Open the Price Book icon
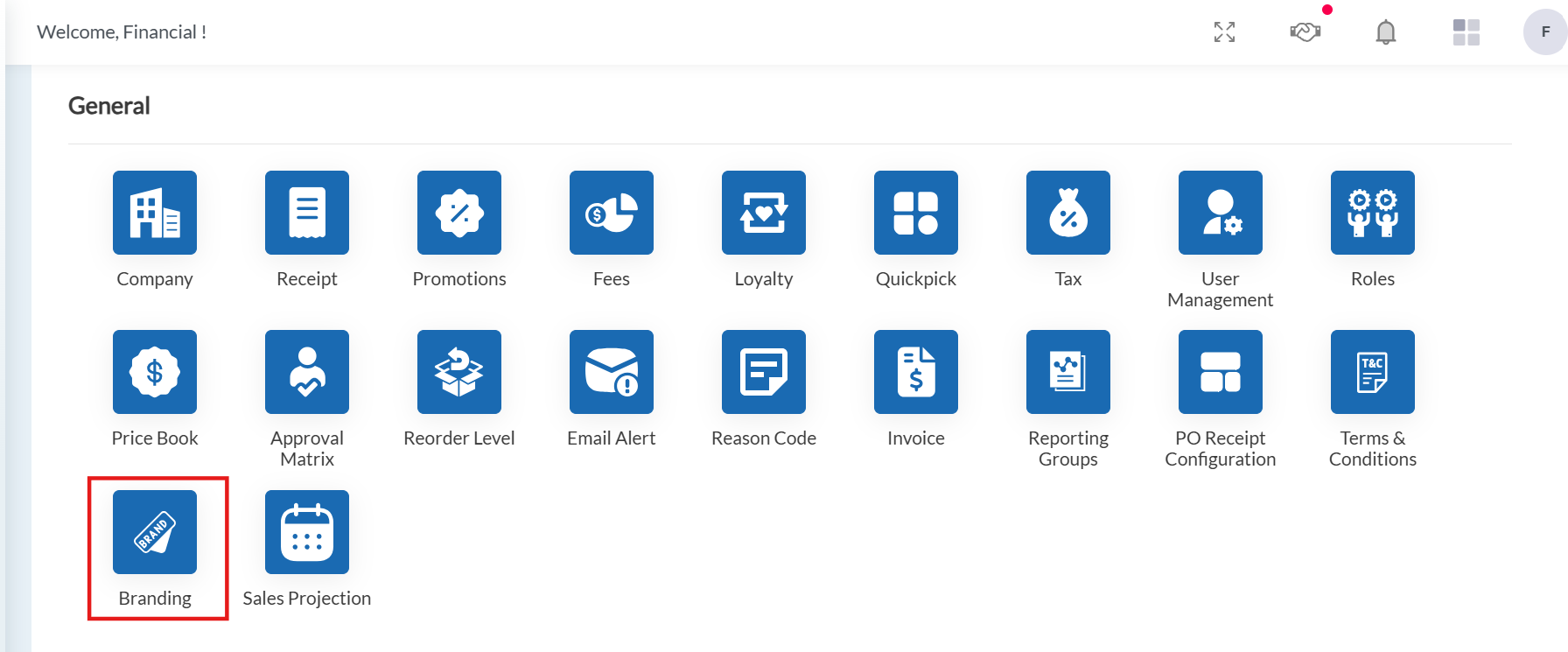Screen dimensions: 1568x652 pyautogui.click(x=155, y=372)
